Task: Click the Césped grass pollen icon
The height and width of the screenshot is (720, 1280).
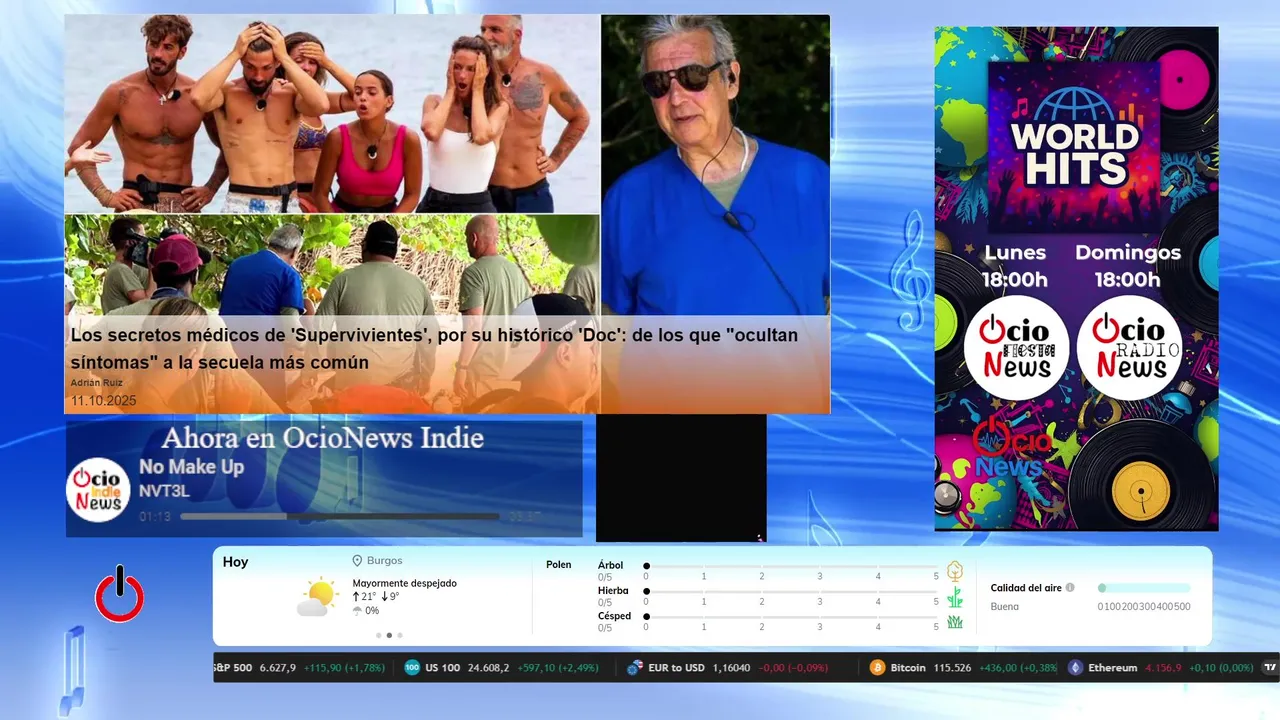Action: pyautogui.click(x=955, y=622)
